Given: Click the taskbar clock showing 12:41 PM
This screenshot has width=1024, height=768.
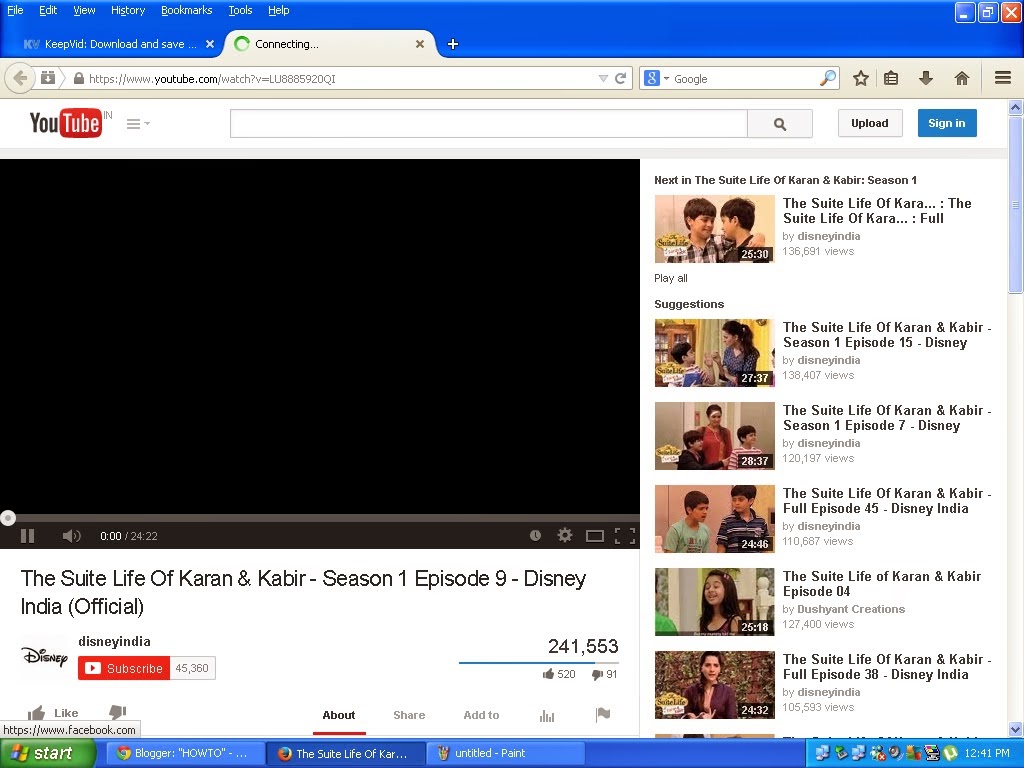Looking at the screenshot, I should (x=987, y=753).
